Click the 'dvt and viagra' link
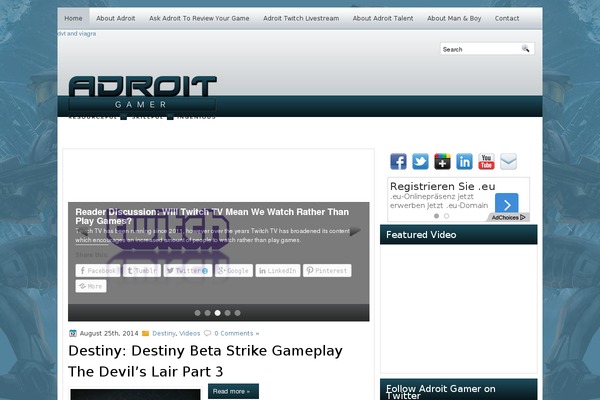The width and height of the screenshot is (600, 400). pyautogui.click(x=77, y=33)
